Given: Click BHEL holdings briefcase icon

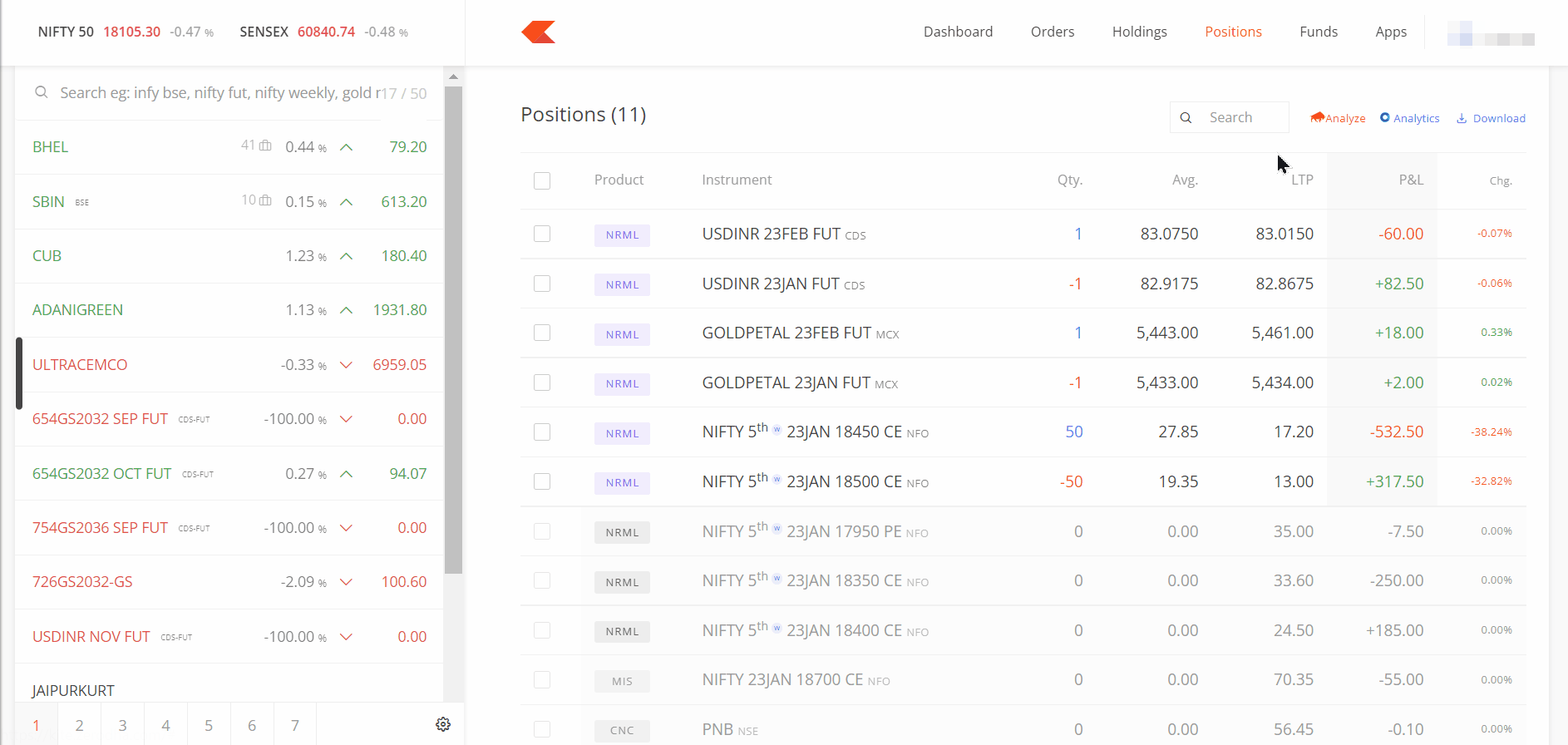Looking at the screenshot, I should click(x=265, y=146).
